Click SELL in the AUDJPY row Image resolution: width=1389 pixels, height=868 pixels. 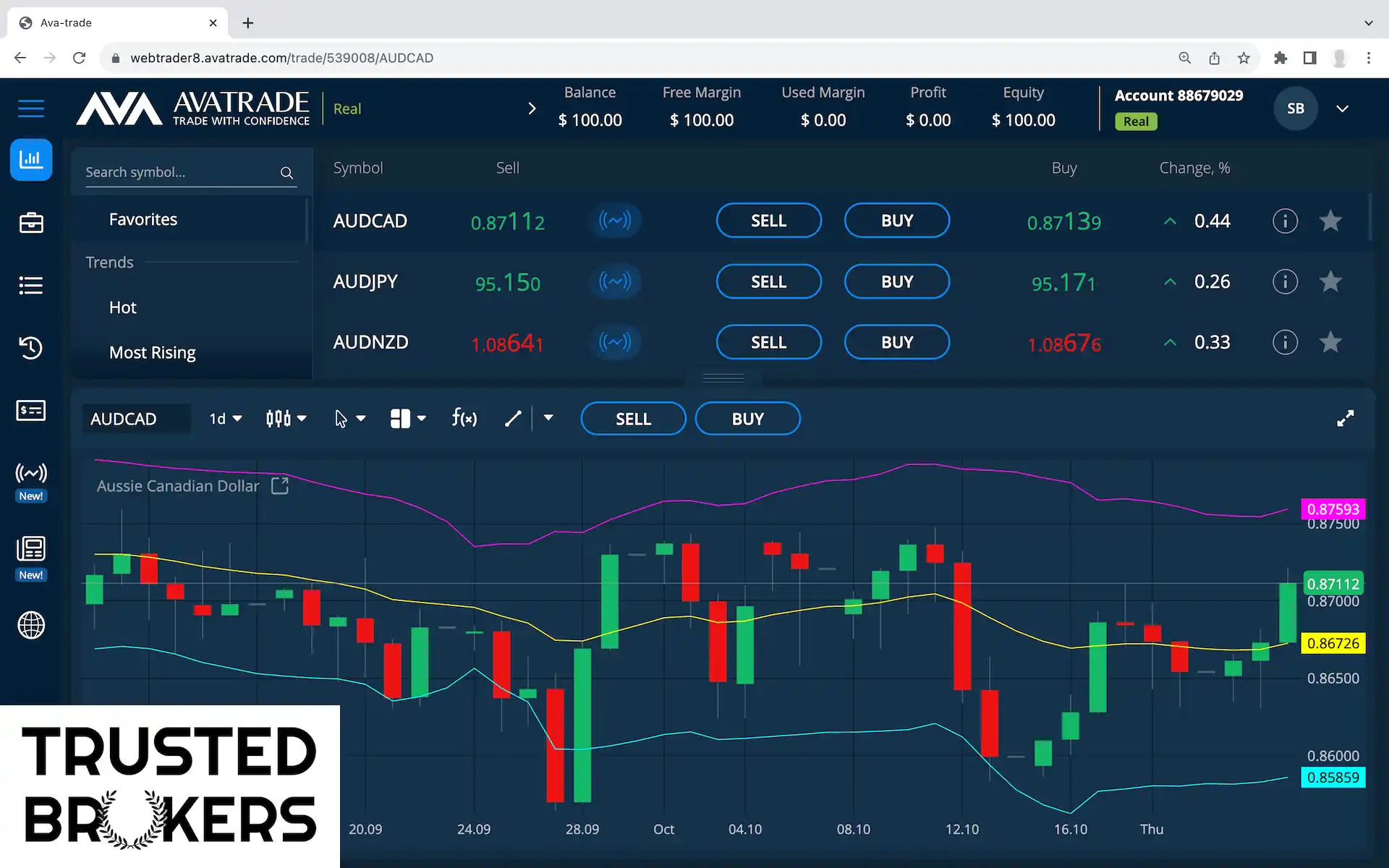pos(768,281)
